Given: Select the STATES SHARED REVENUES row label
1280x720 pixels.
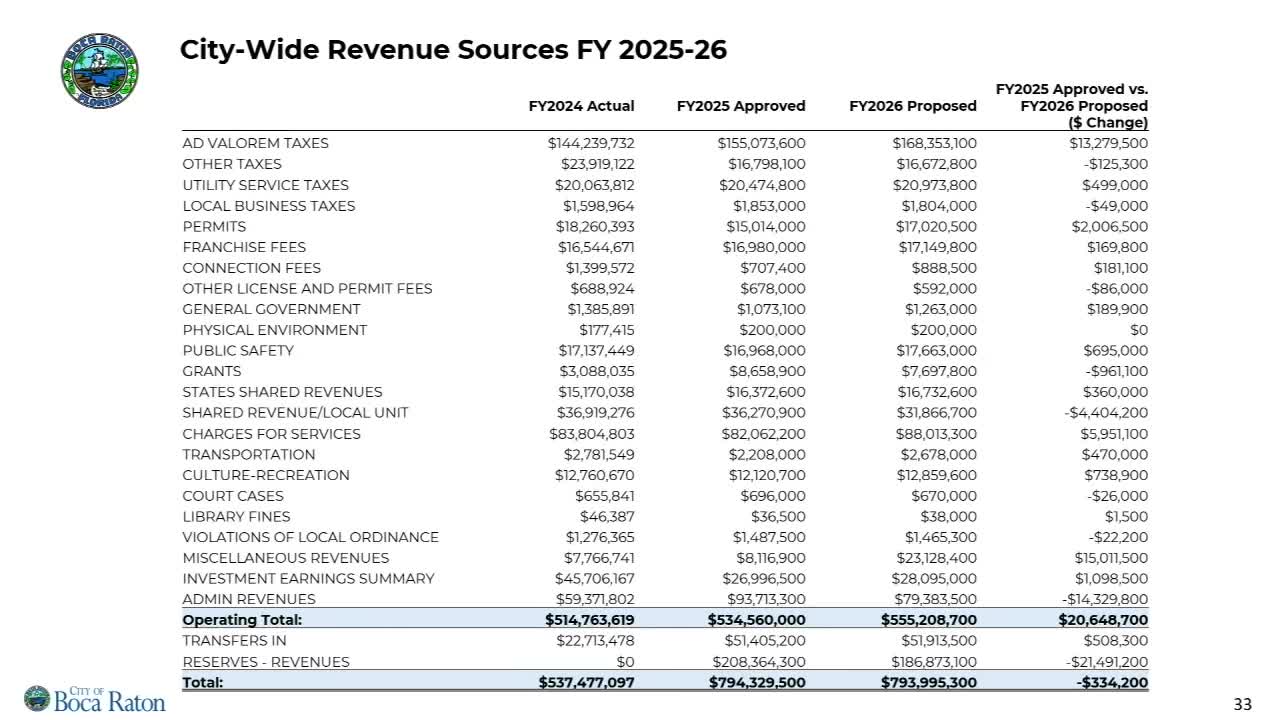Looking at the screenshot, I should click(x=282, y=392).
